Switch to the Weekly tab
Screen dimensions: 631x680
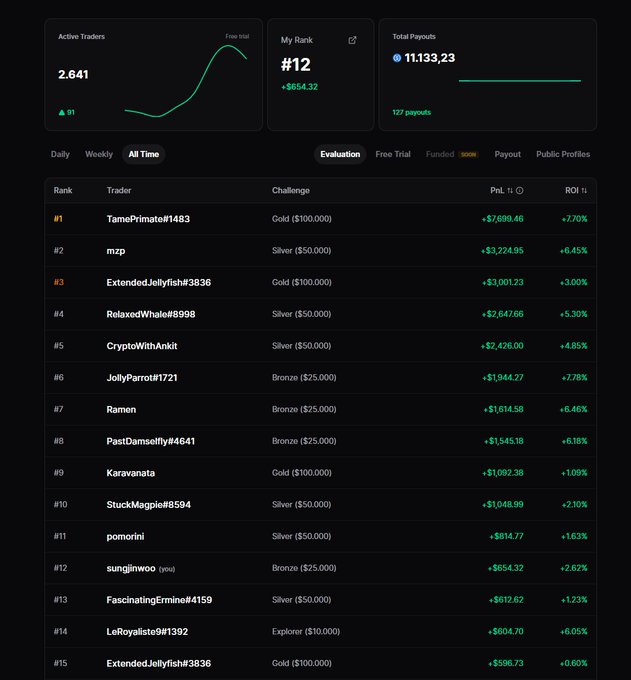[99, 154]
